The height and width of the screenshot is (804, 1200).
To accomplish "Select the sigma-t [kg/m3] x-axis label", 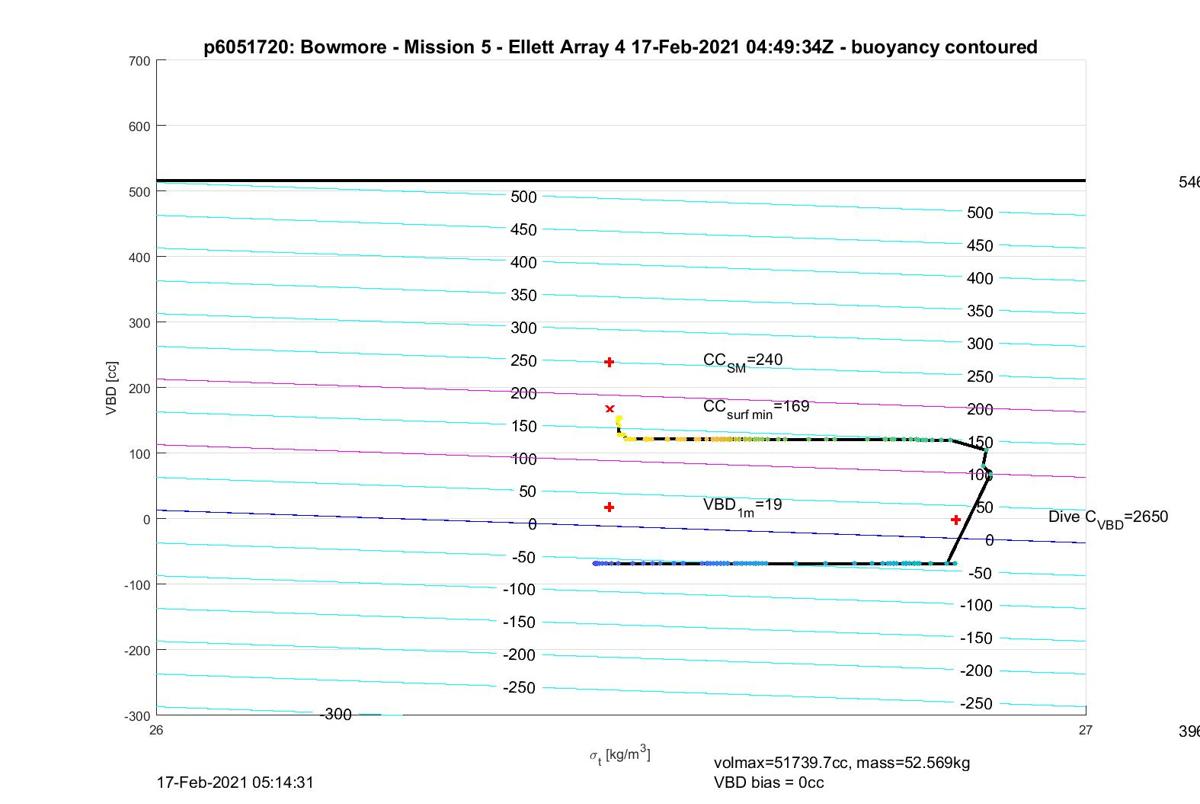I will [x=620, y=755].
